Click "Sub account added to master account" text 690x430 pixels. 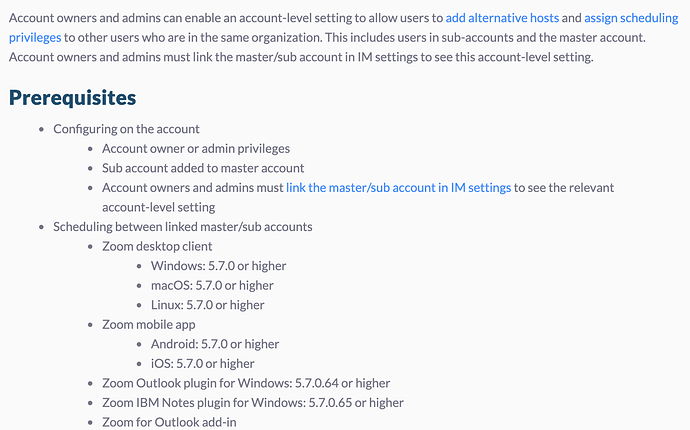click(x=203, y=168)
